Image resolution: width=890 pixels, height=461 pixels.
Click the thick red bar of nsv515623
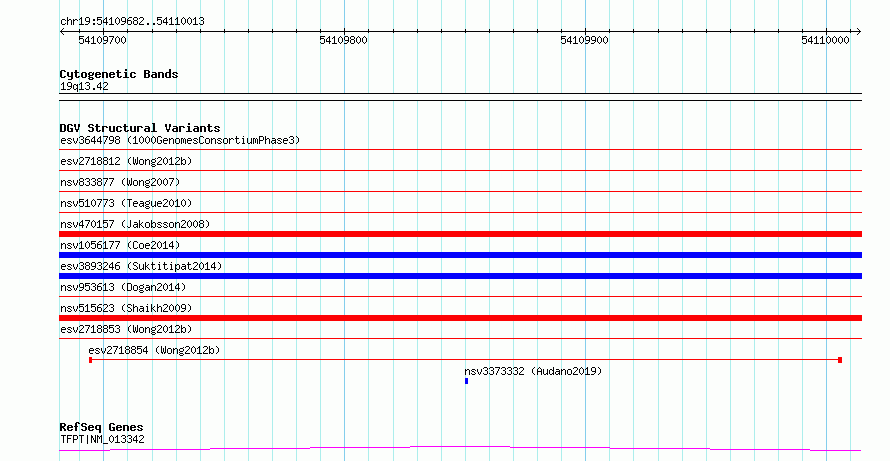point(460,318)
